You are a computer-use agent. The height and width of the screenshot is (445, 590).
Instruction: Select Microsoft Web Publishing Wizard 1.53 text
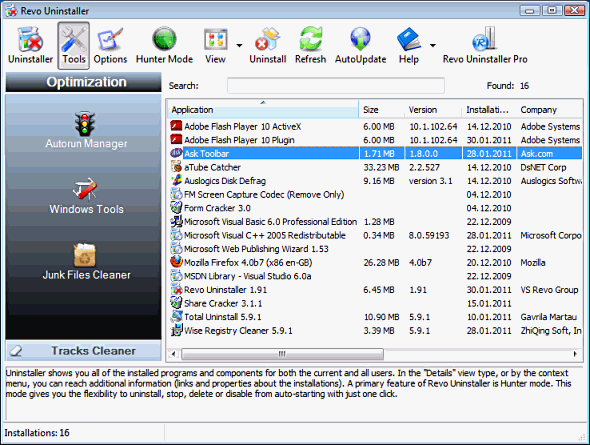pyautogui.click(x=256, y=249)
